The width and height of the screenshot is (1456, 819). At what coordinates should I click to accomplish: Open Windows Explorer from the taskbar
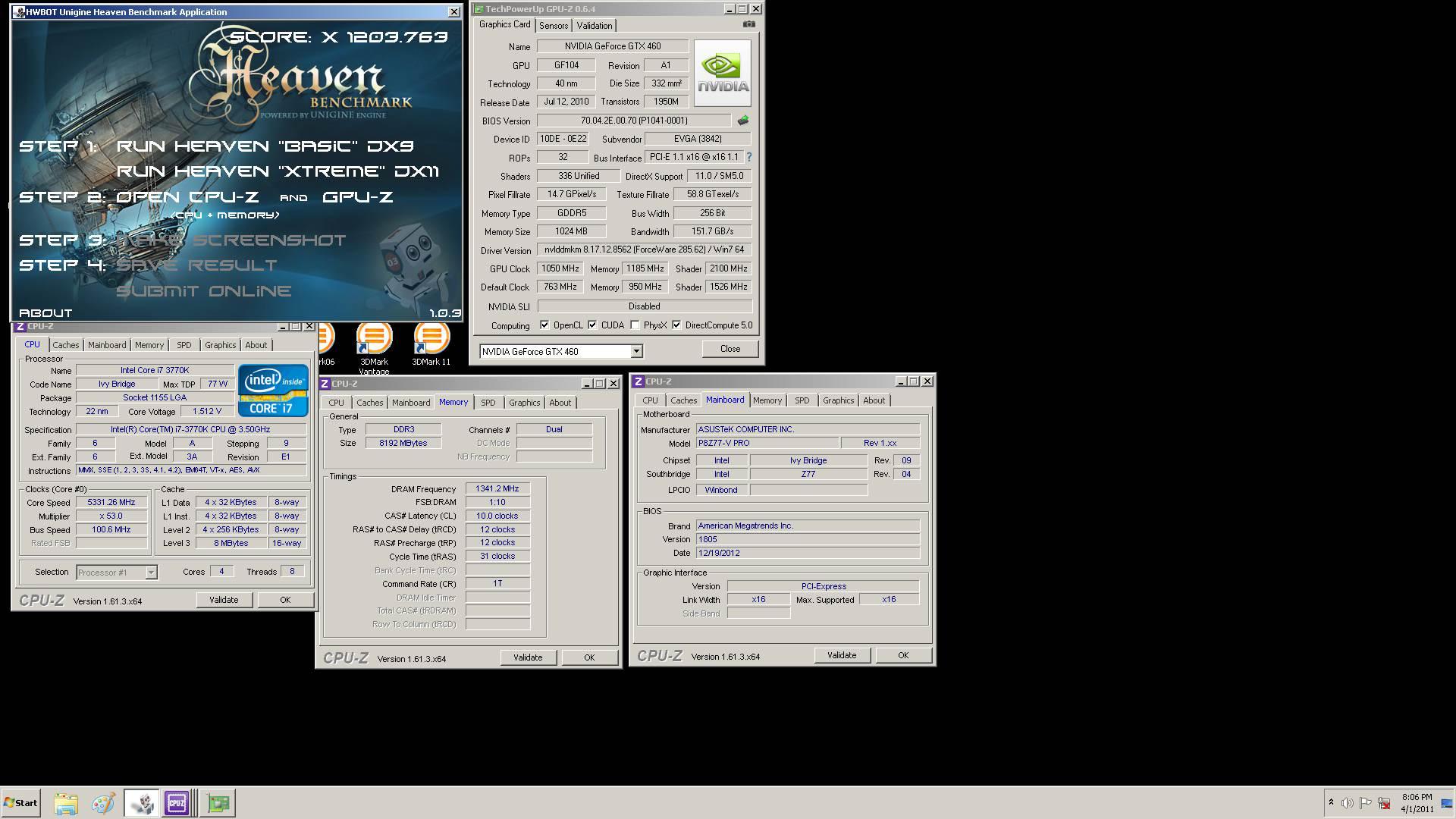point(66,803)
